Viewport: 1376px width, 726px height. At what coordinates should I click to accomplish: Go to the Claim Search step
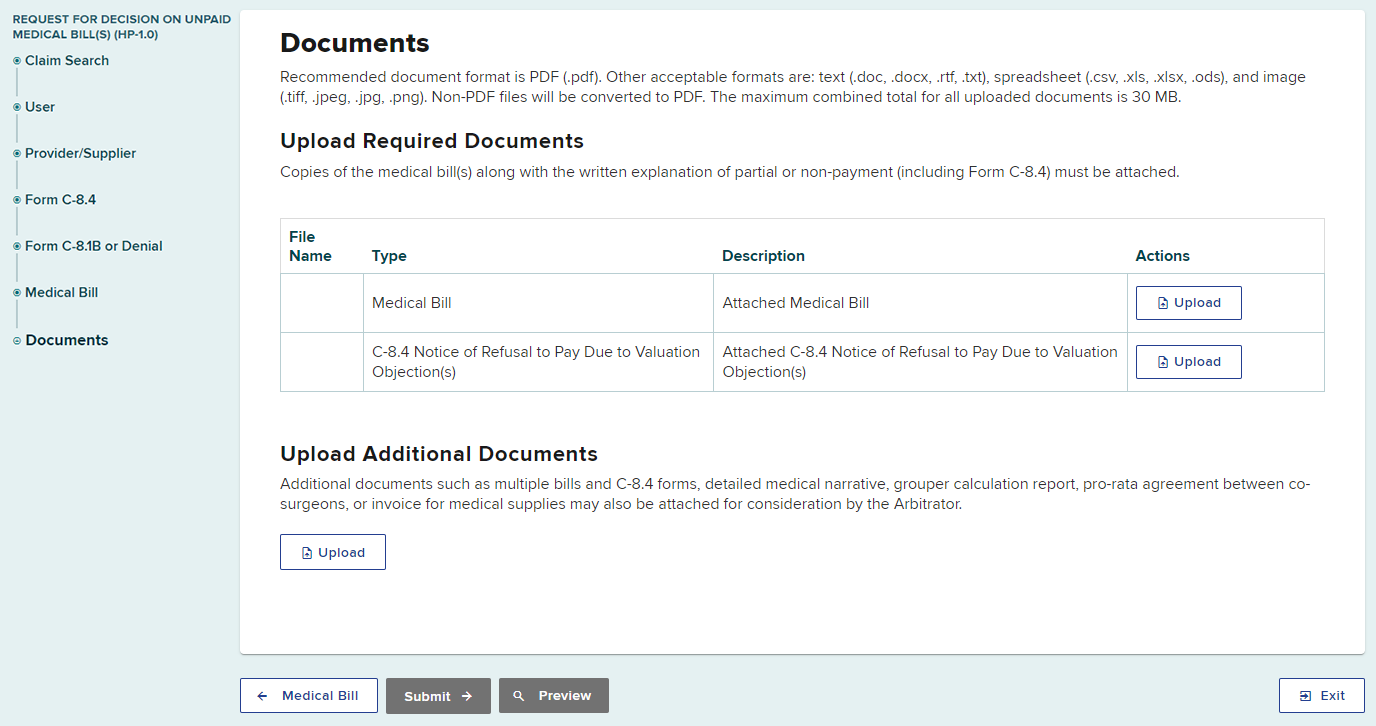click(66, 61)
